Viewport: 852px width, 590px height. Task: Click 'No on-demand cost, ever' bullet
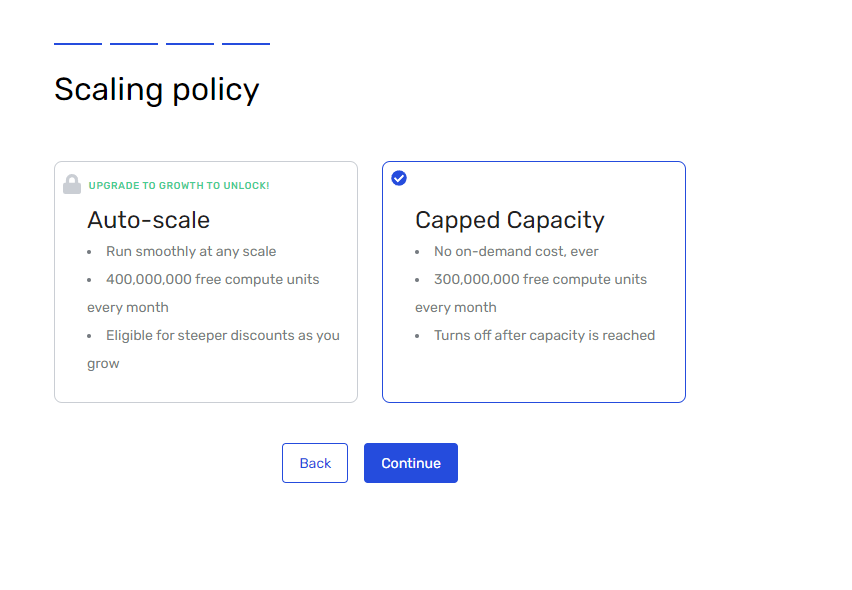click(516, 252)
